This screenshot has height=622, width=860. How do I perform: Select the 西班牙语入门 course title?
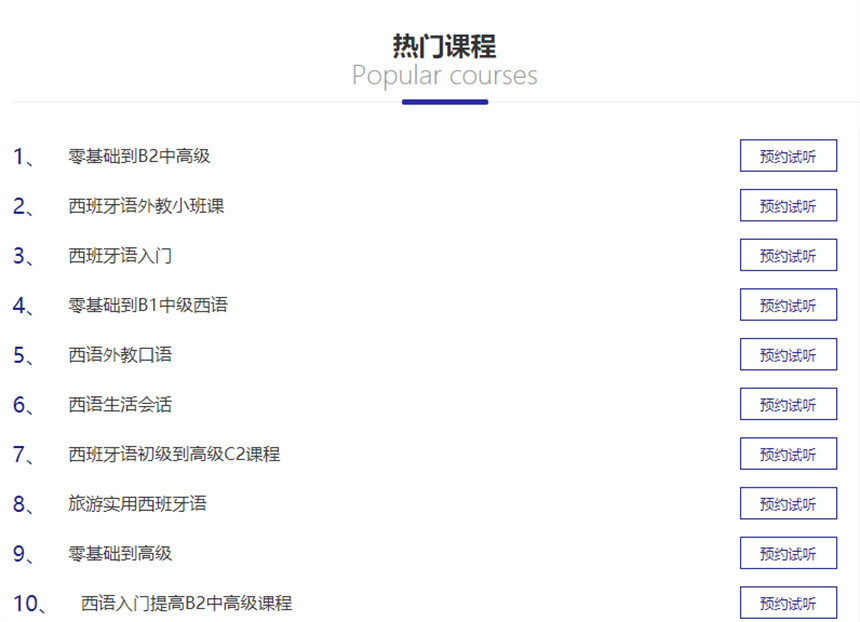pyautogui.click(x=120, y=256)
